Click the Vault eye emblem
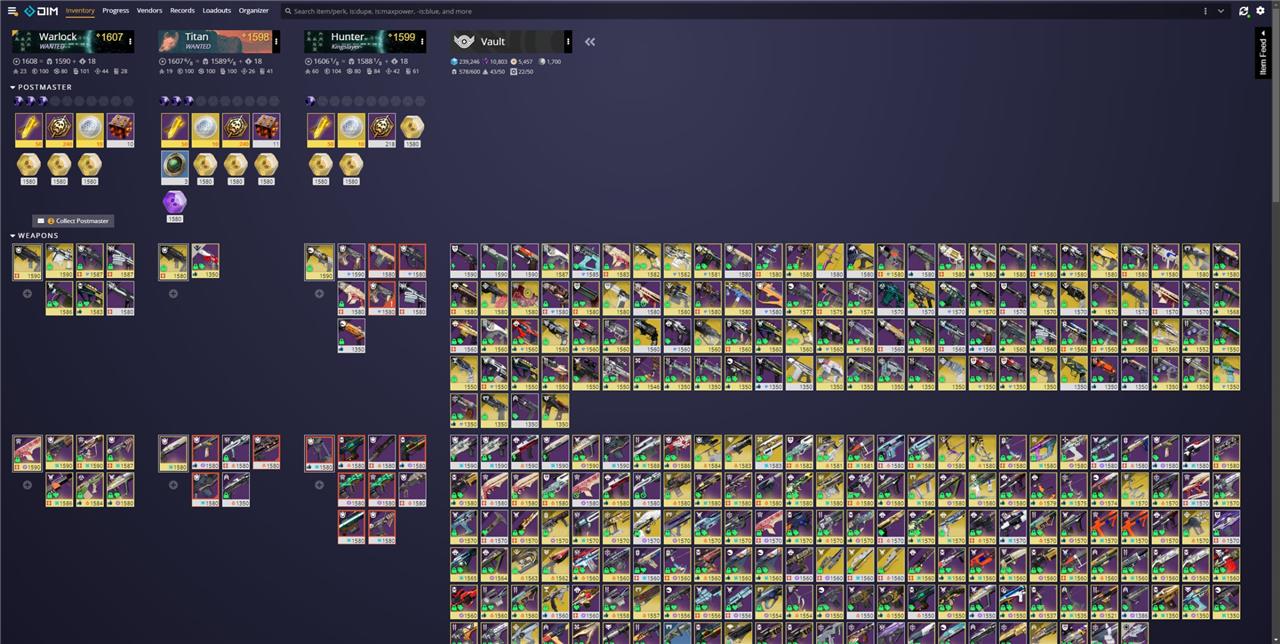Viewport: 1280px width, 644px height. [464, 42]
